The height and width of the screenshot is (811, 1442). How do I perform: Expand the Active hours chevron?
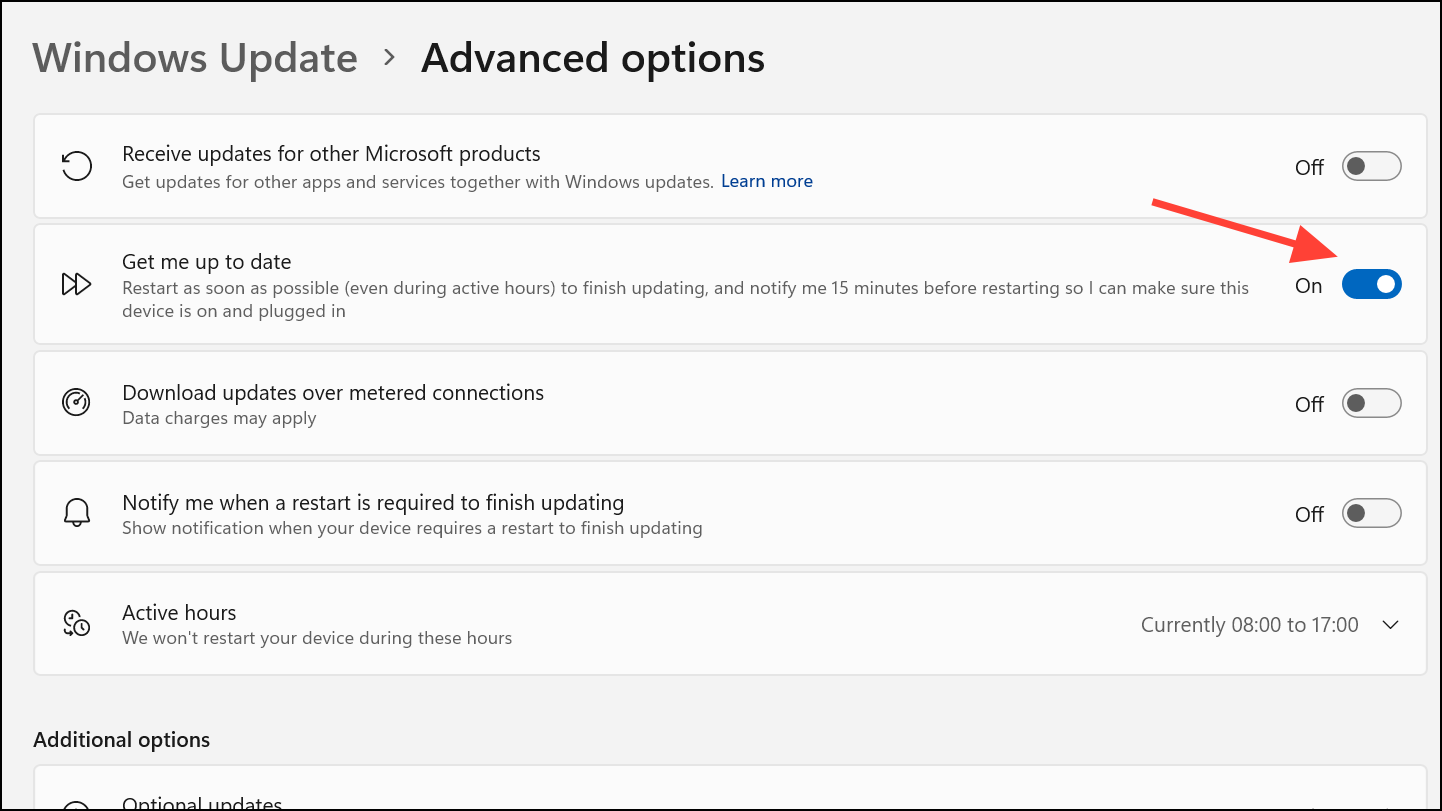[x=1390, y=625]
